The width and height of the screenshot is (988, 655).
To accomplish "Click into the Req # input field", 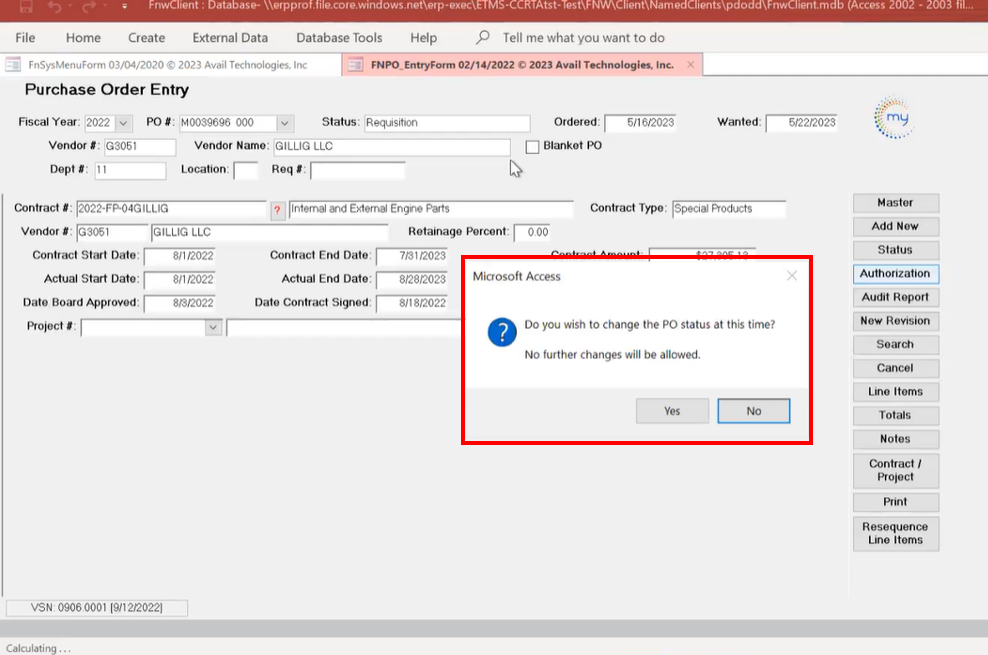I will [357, 170].
